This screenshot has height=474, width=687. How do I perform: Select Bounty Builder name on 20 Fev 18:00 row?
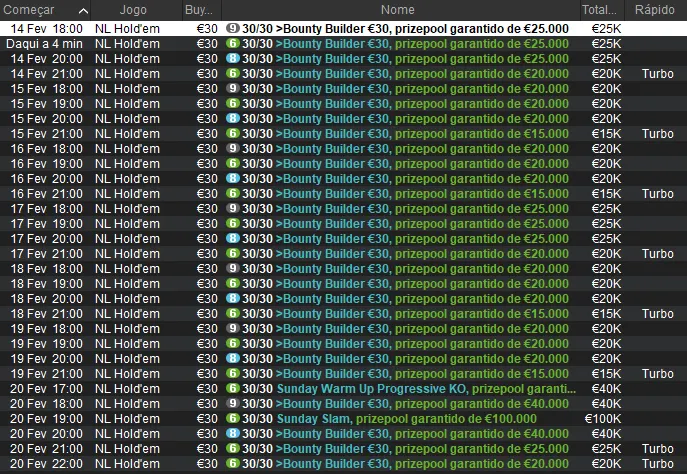click(x=422, y=404)
